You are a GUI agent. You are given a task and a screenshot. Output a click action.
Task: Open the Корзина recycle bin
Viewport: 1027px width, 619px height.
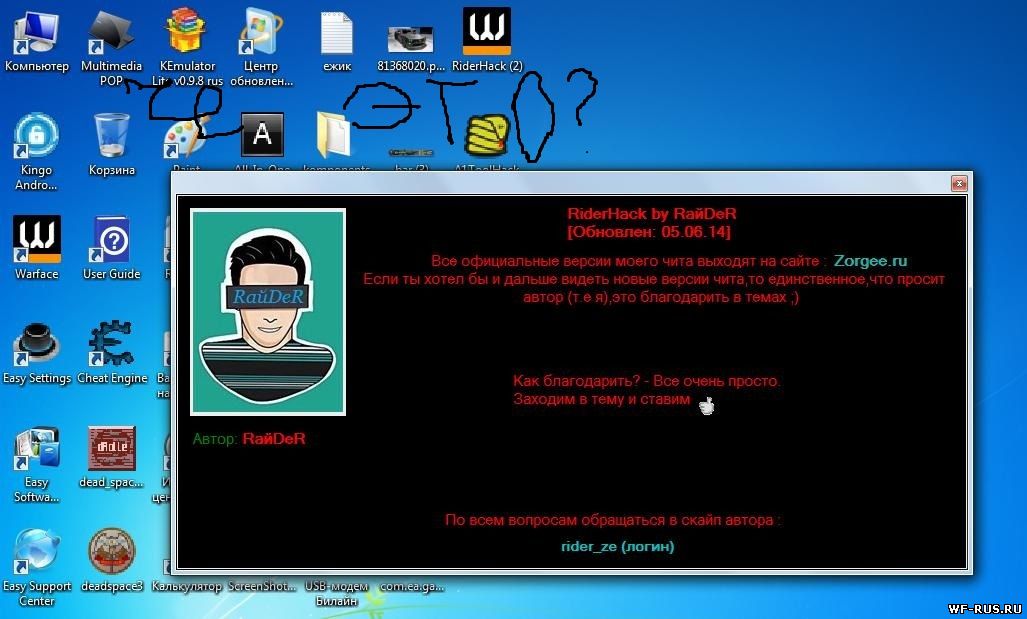pos(111,137)
